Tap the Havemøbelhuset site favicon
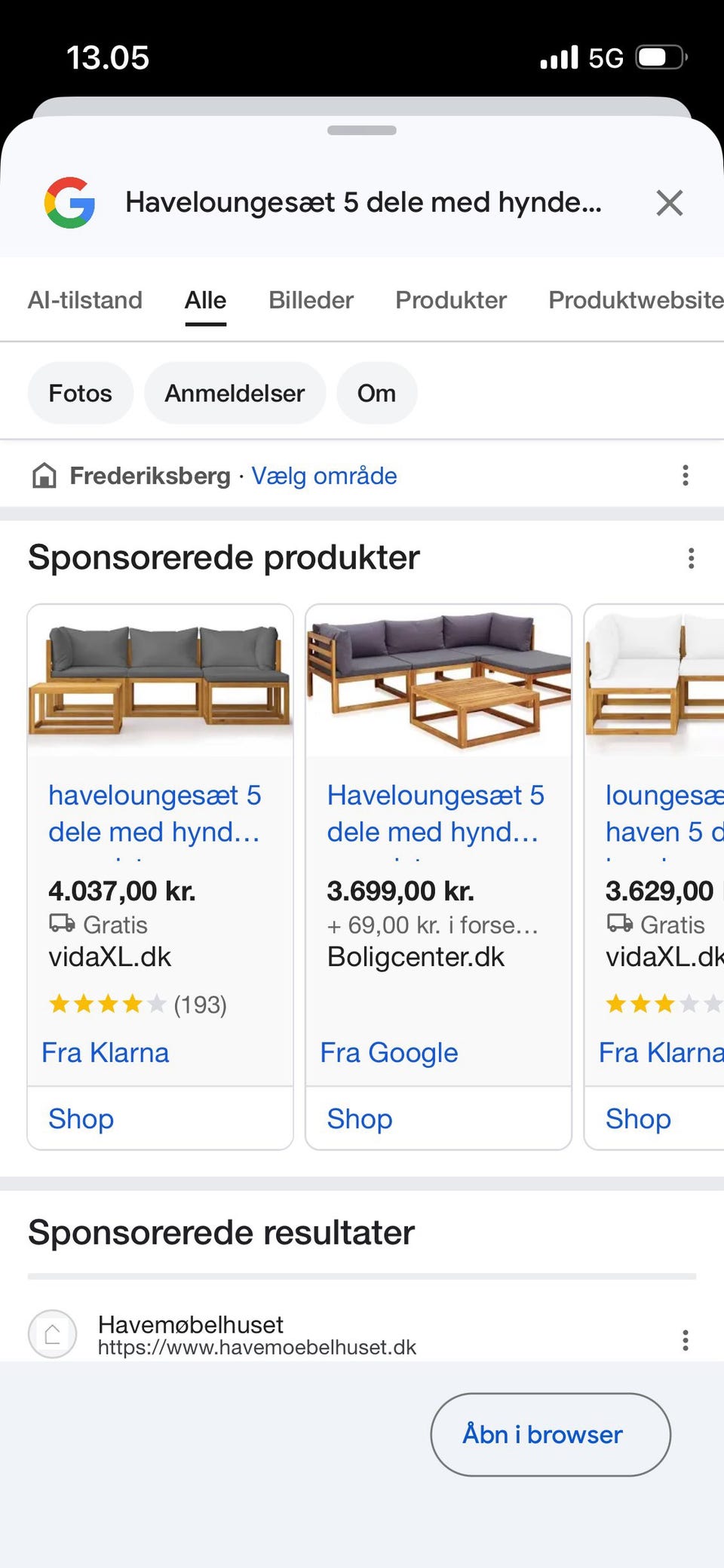 click(52, 1334)
